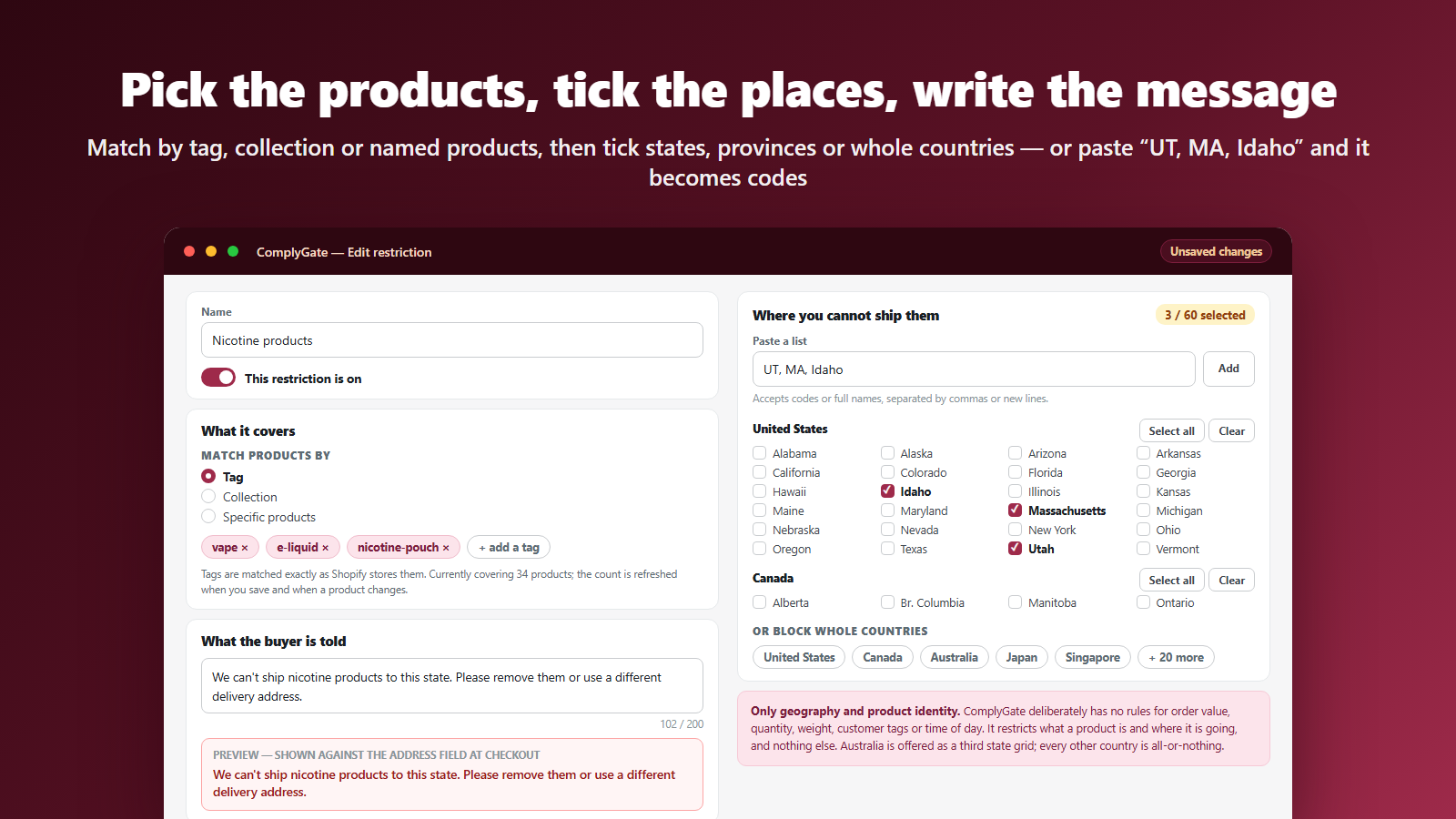The height and width of the screenshot is (819, 1456).
Task: Tick the California checkbox
Action: coord(759,472)
